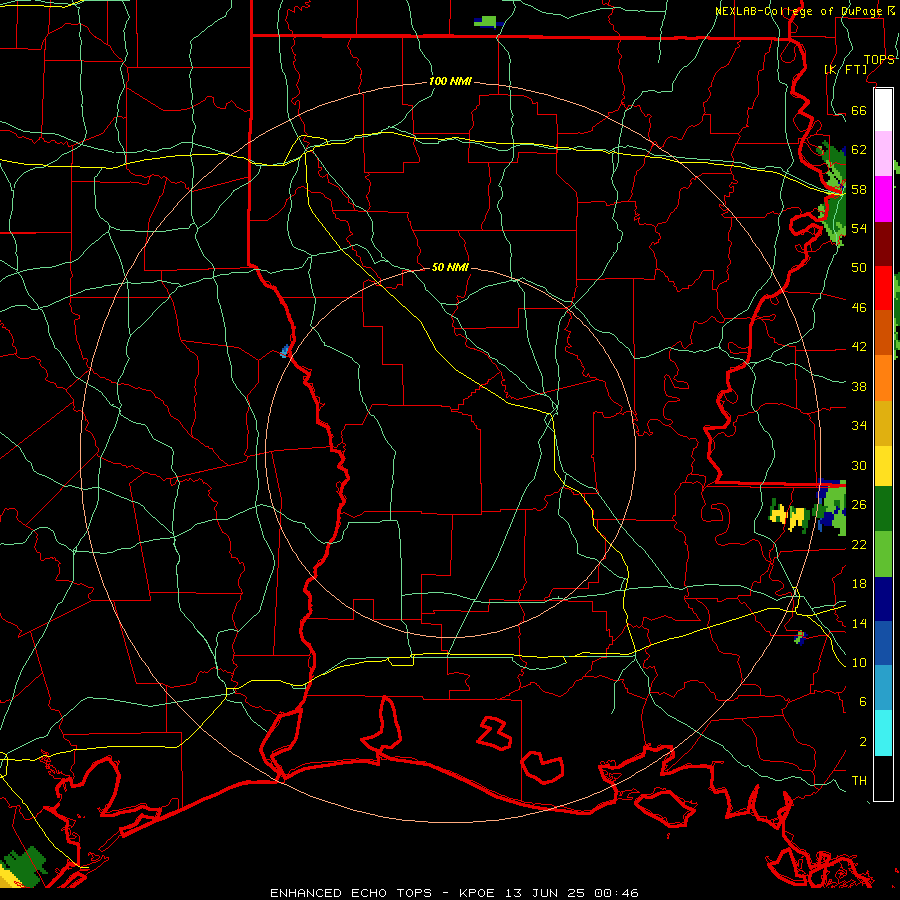Click the legend value '34'

(x=859, y=425)
